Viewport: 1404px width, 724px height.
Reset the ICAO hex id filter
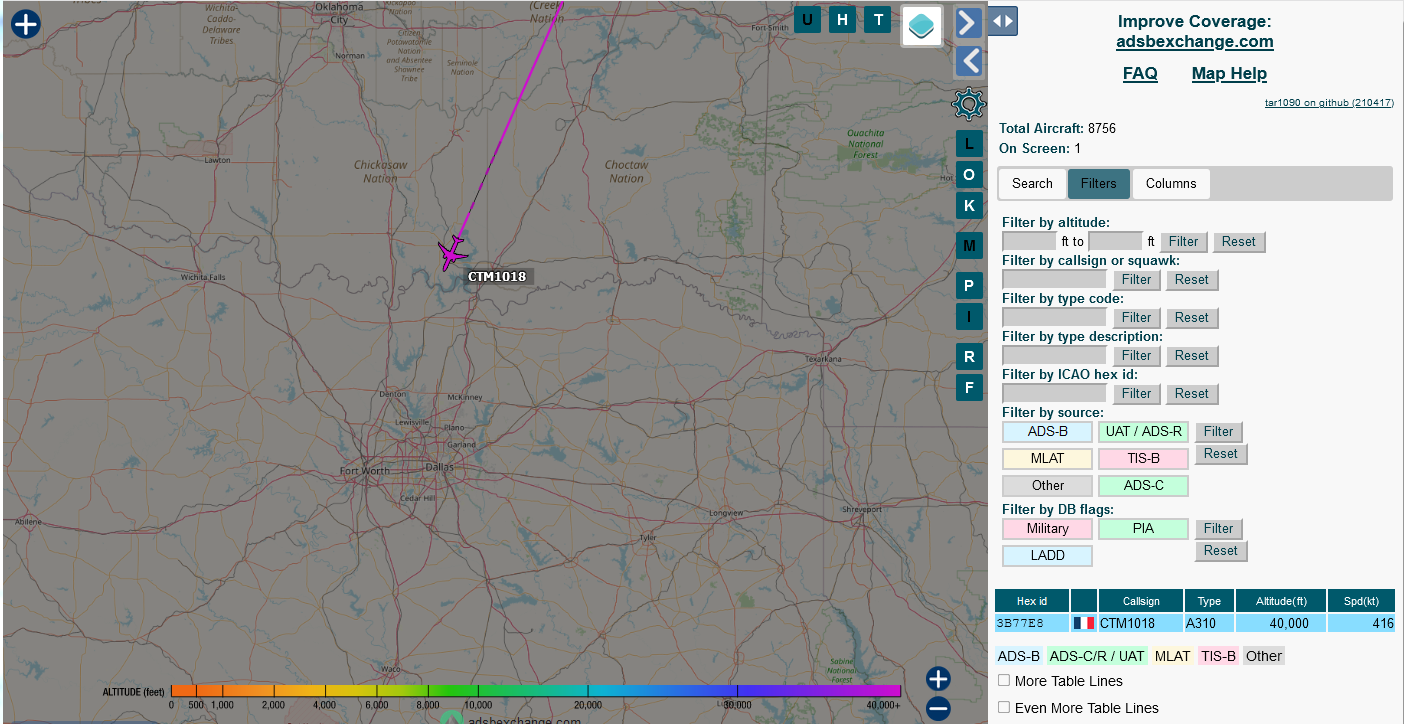tap(1192, 394)
